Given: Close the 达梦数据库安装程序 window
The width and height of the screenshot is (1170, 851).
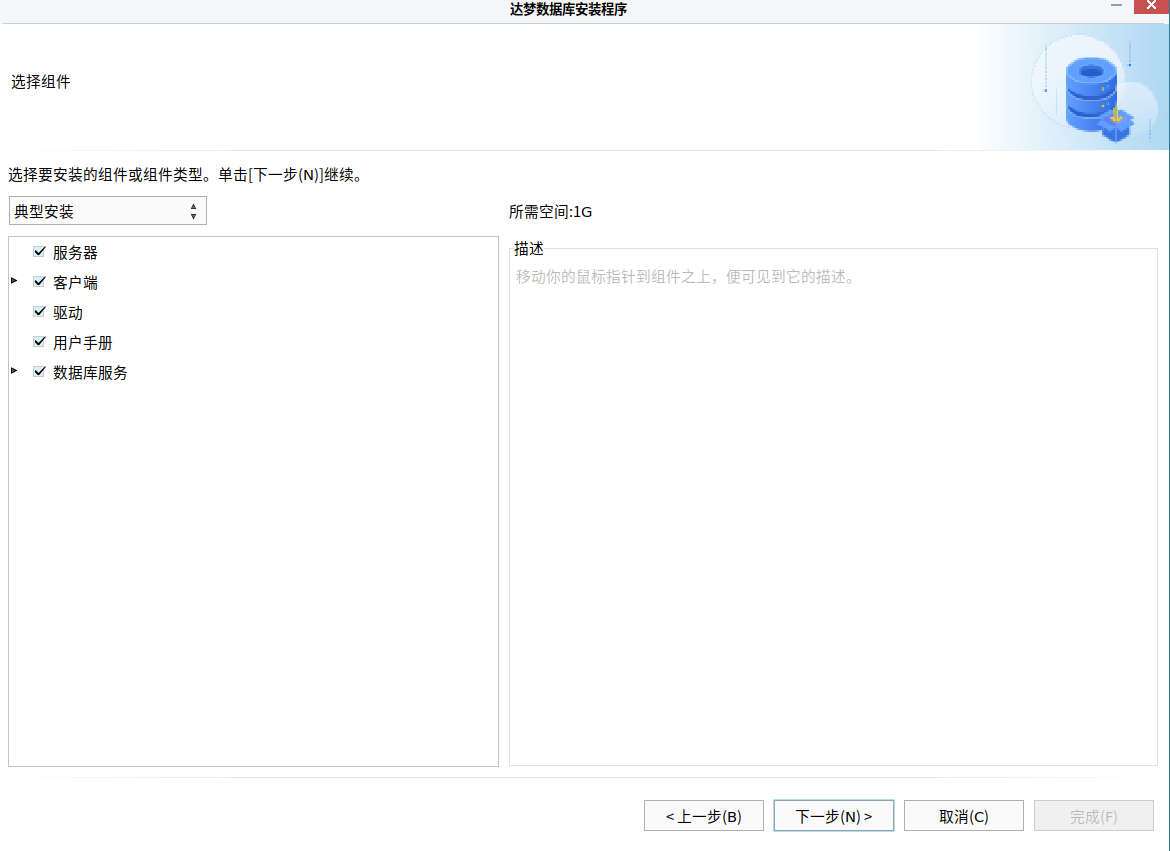Looking at the screenshot, I should tap(1151, 6).
